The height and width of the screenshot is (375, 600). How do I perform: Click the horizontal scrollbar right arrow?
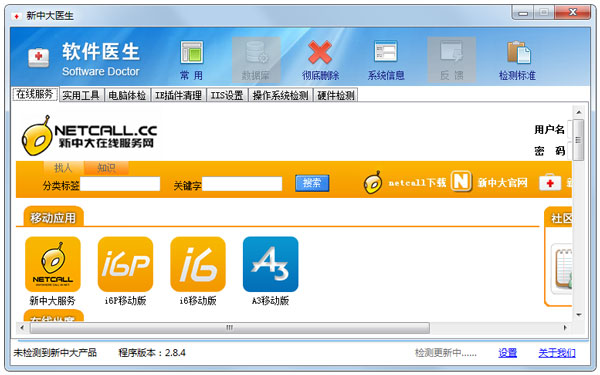tap(565, 328)
